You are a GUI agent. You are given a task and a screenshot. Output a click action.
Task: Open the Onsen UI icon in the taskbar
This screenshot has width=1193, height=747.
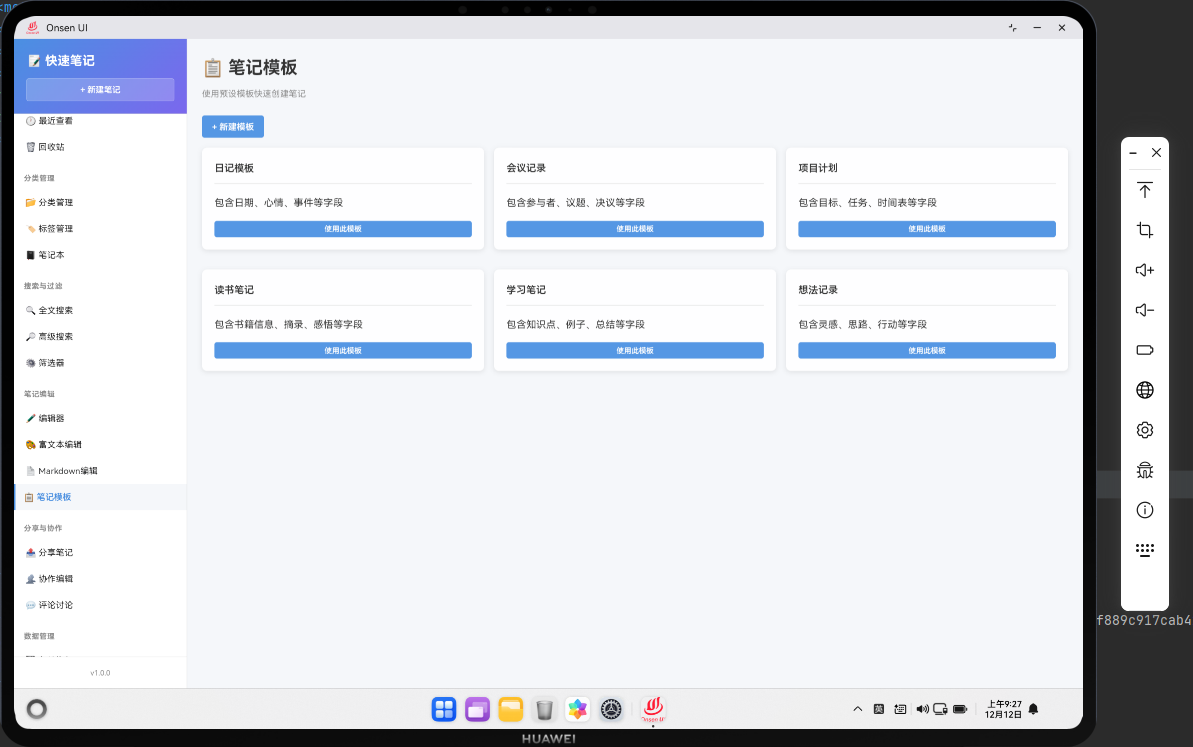pyautogui.click(x=652, y=709)
